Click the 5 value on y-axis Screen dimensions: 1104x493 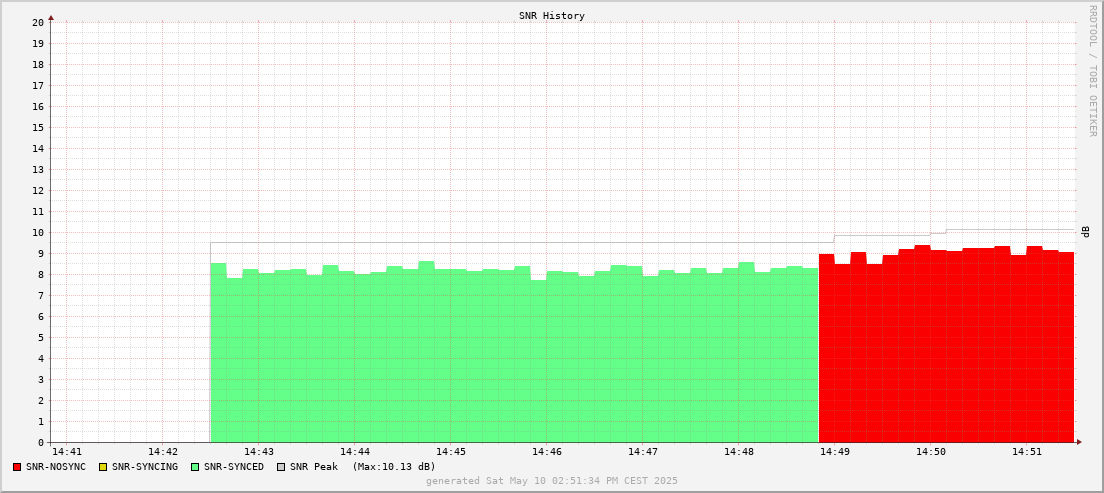[42, 337]
